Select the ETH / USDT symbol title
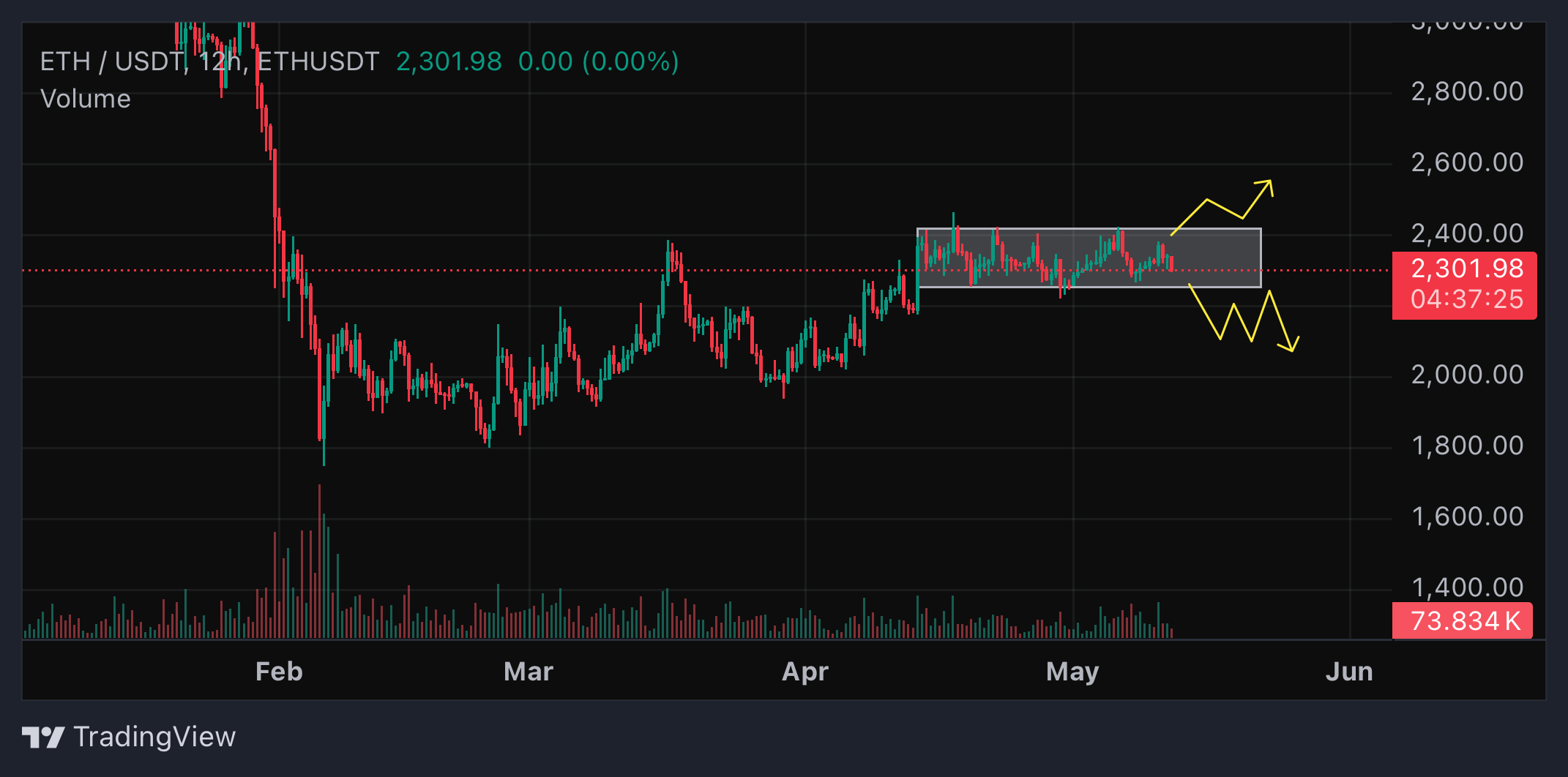Viewport: 1568px width, 777px height. coord(111,61)
